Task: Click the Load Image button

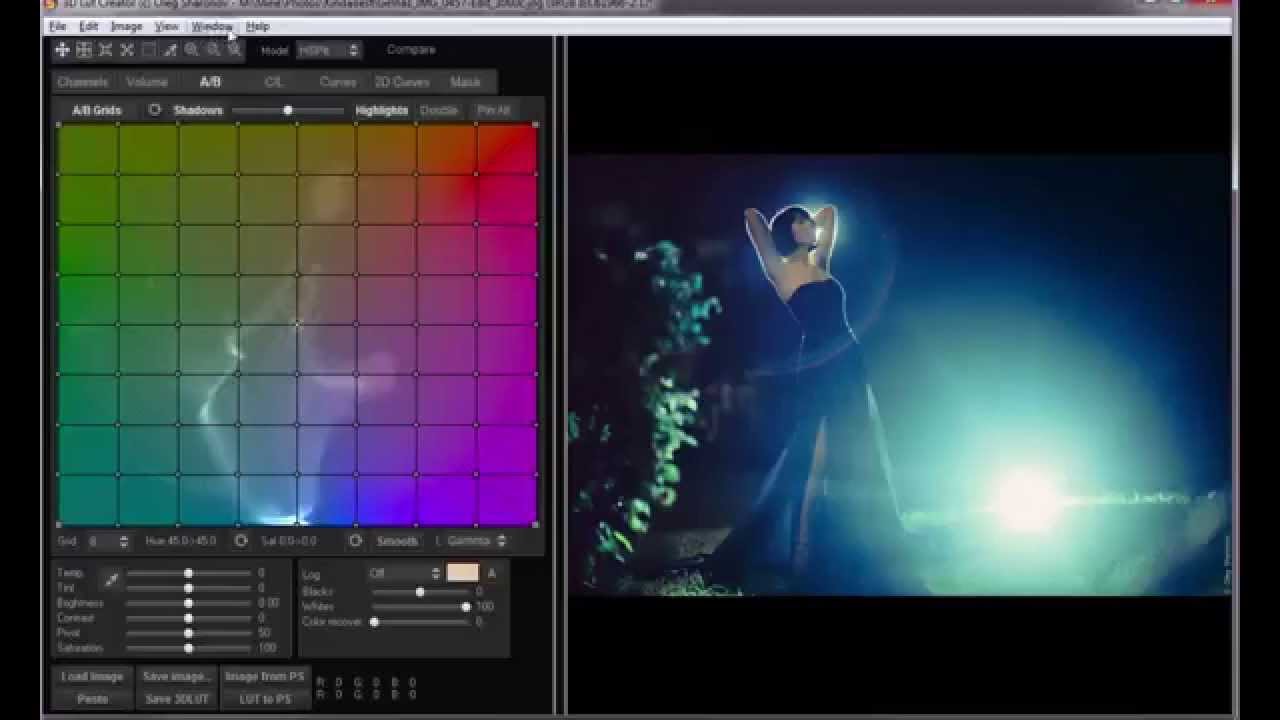Action: pyautogui.click(x=92, y=677)
